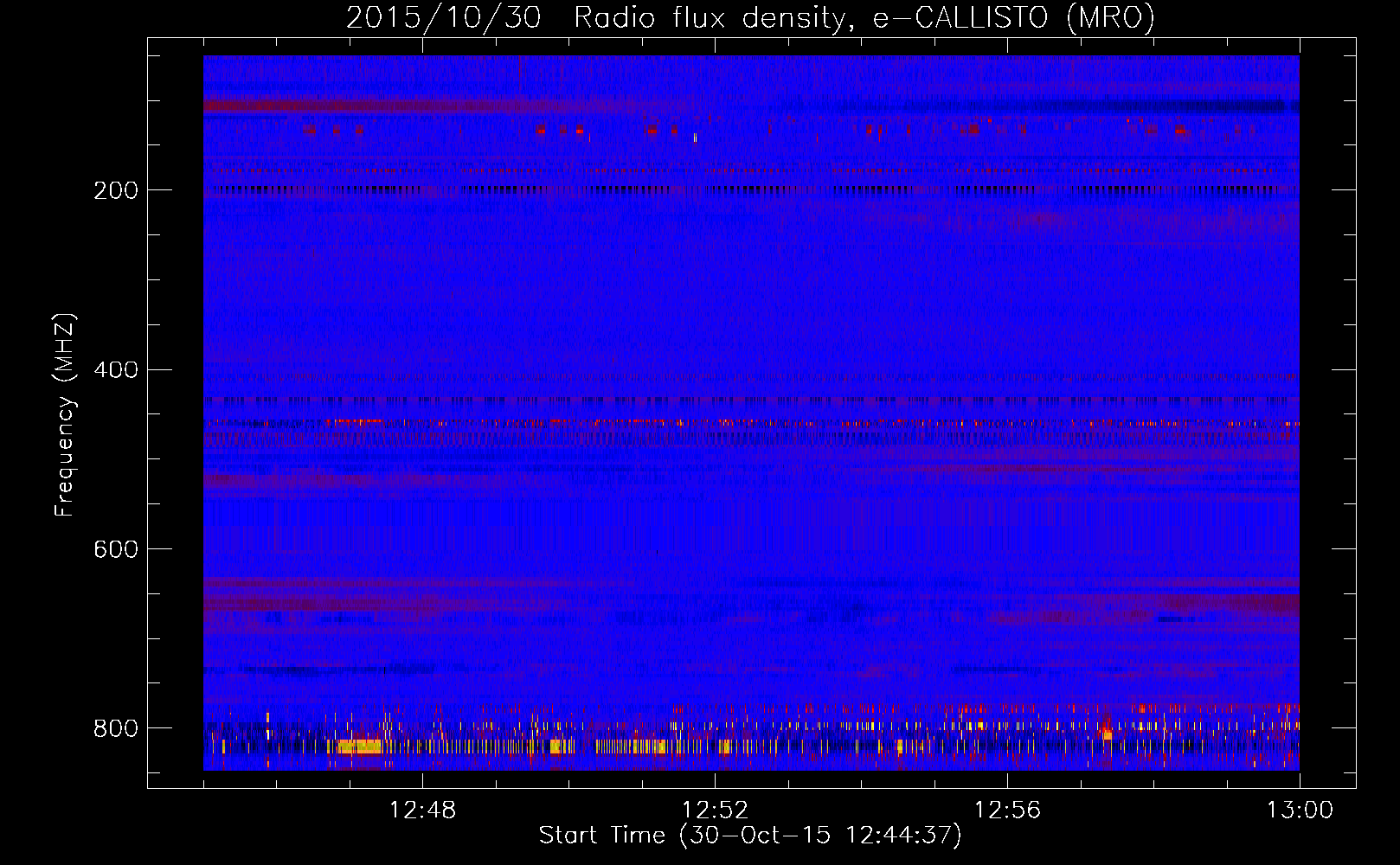Click the plot title showing date 2015/10/30

click(x=750, y=17)
